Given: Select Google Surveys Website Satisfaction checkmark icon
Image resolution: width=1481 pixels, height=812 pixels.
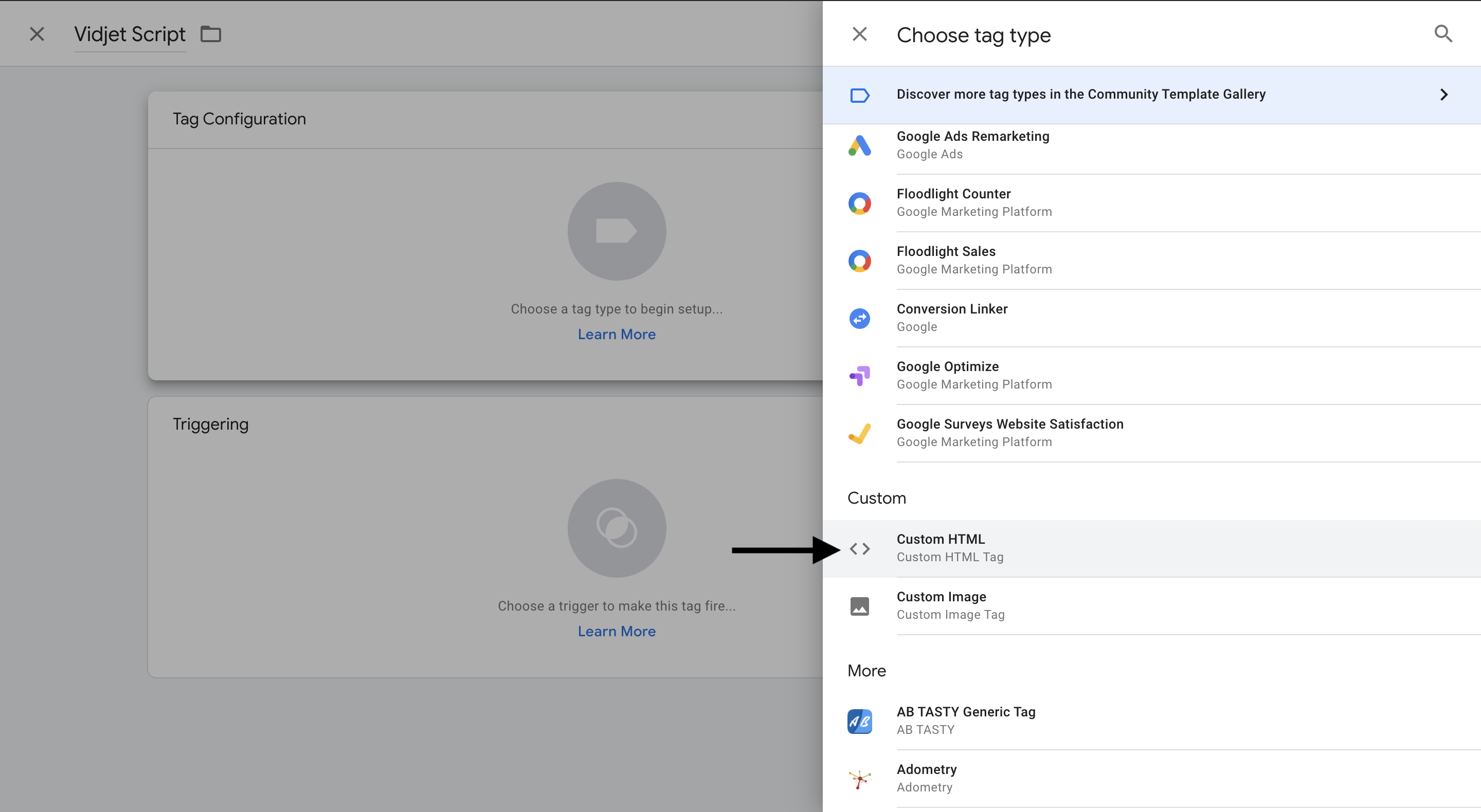Looking at the screenshot, I should [x=859, y=433].
